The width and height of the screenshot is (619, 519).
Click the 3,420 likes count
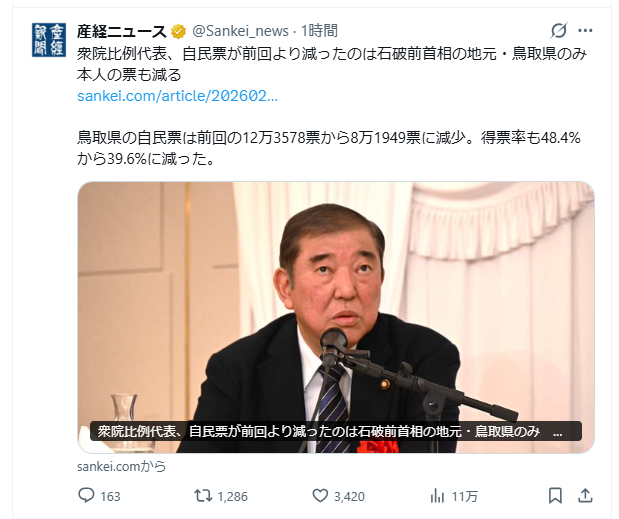point(349,496)
